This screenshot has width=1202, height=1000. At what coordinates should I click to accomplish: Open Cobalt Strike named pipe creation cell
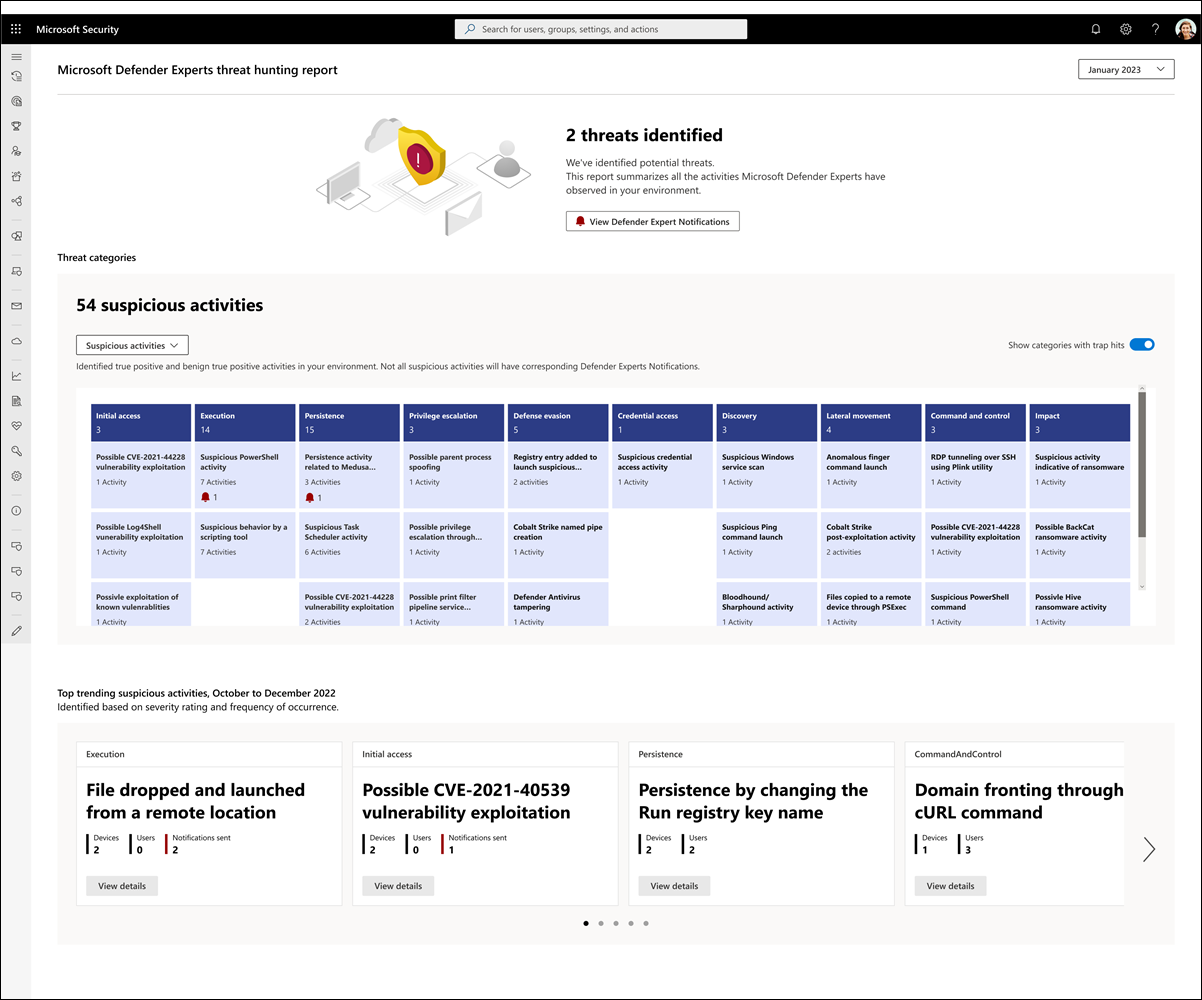tap(558, 545)
